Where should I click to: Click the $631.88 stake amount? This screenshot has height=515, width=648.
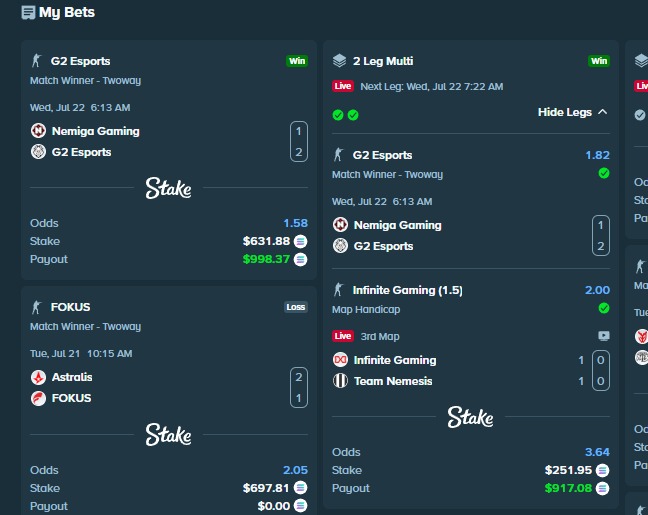[266, 241]
